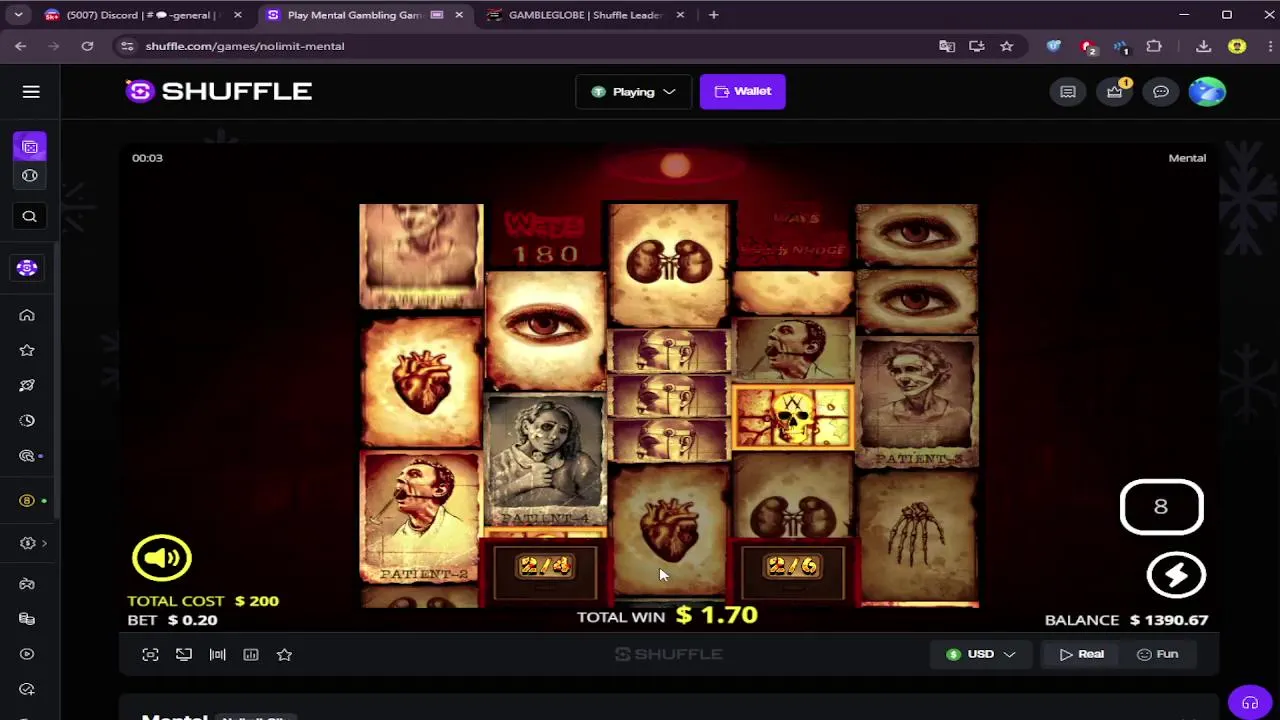
Task: Switch to Real play mode
Action: click(1081, 654)
